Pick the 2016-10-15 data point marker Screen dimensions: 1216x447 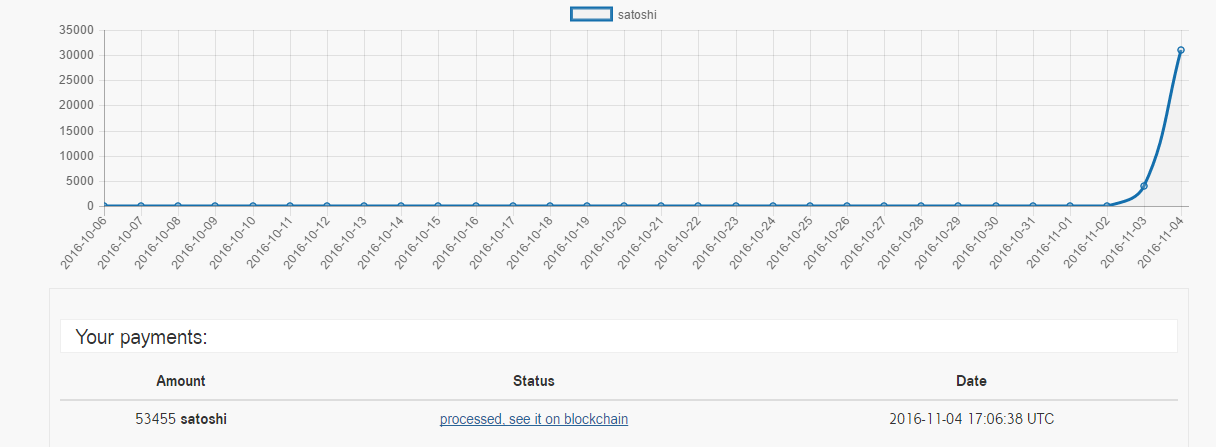pos(438,206)
